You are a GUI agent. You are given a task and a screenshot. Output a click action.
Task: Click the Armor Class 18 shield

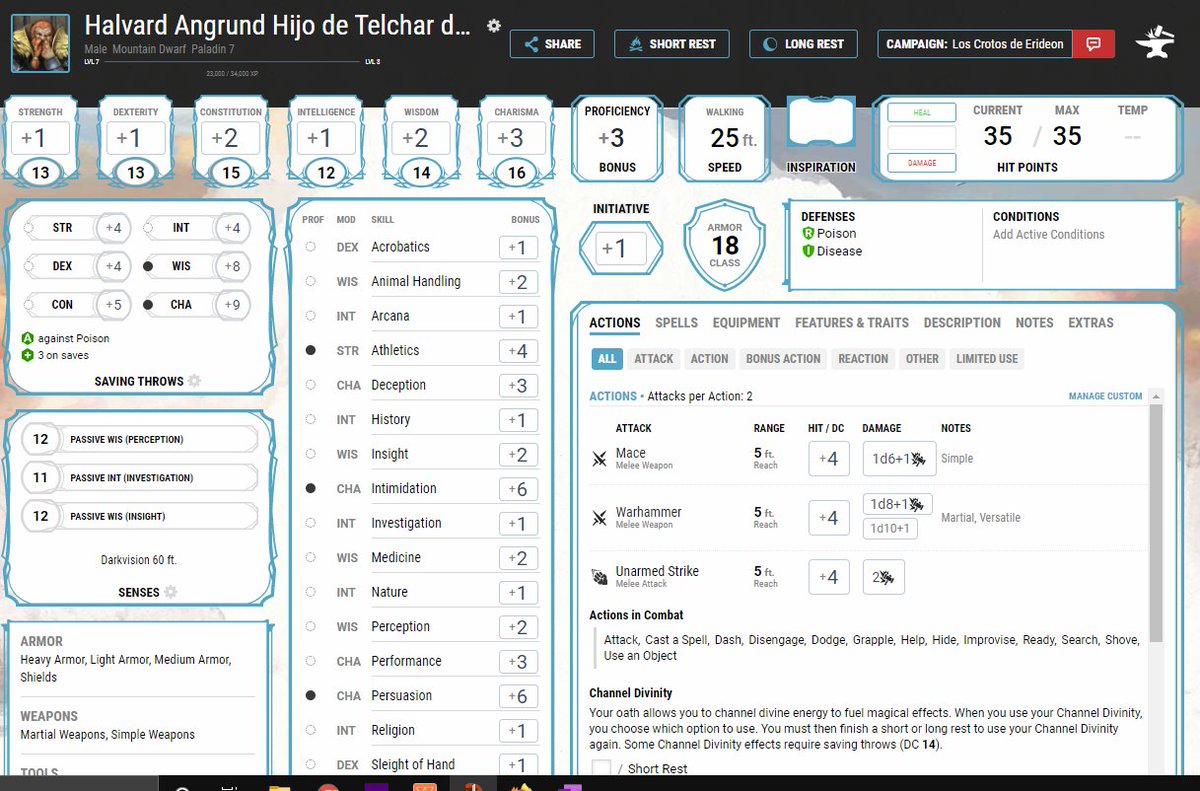pyautogui.click(x=725, y=245)
